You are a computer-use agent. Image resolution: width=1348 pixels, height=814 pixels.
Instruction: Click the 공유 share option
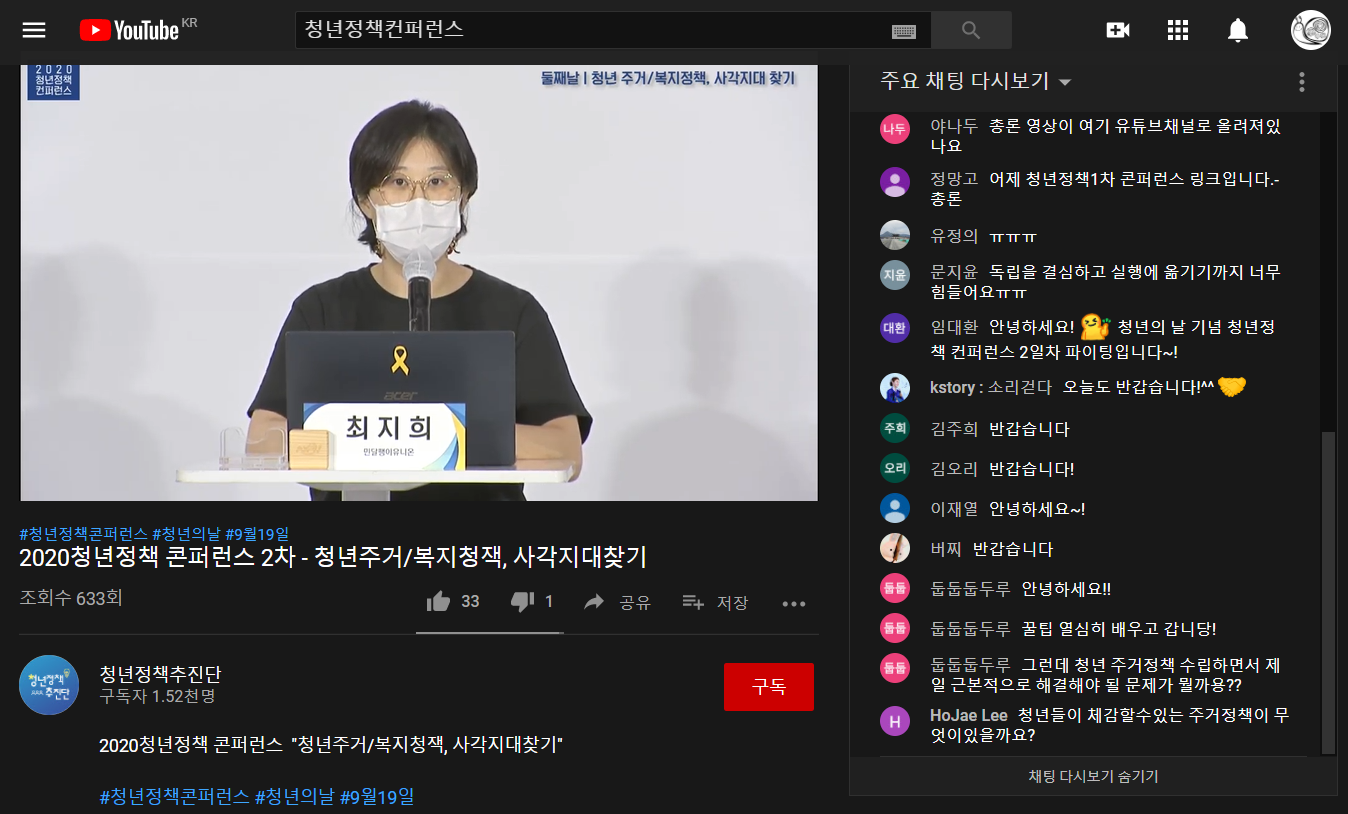click(x=618, y=602)
